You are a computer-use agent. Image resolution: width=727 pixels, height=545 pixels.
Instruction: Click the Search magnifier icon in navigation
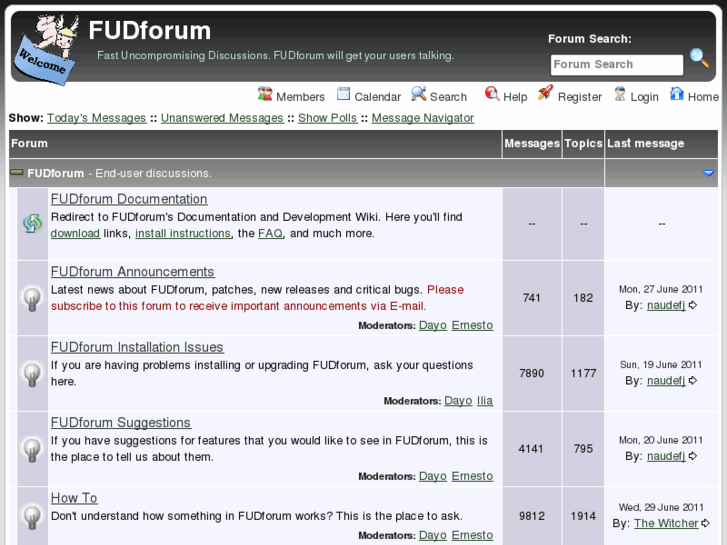pos(418,94)
